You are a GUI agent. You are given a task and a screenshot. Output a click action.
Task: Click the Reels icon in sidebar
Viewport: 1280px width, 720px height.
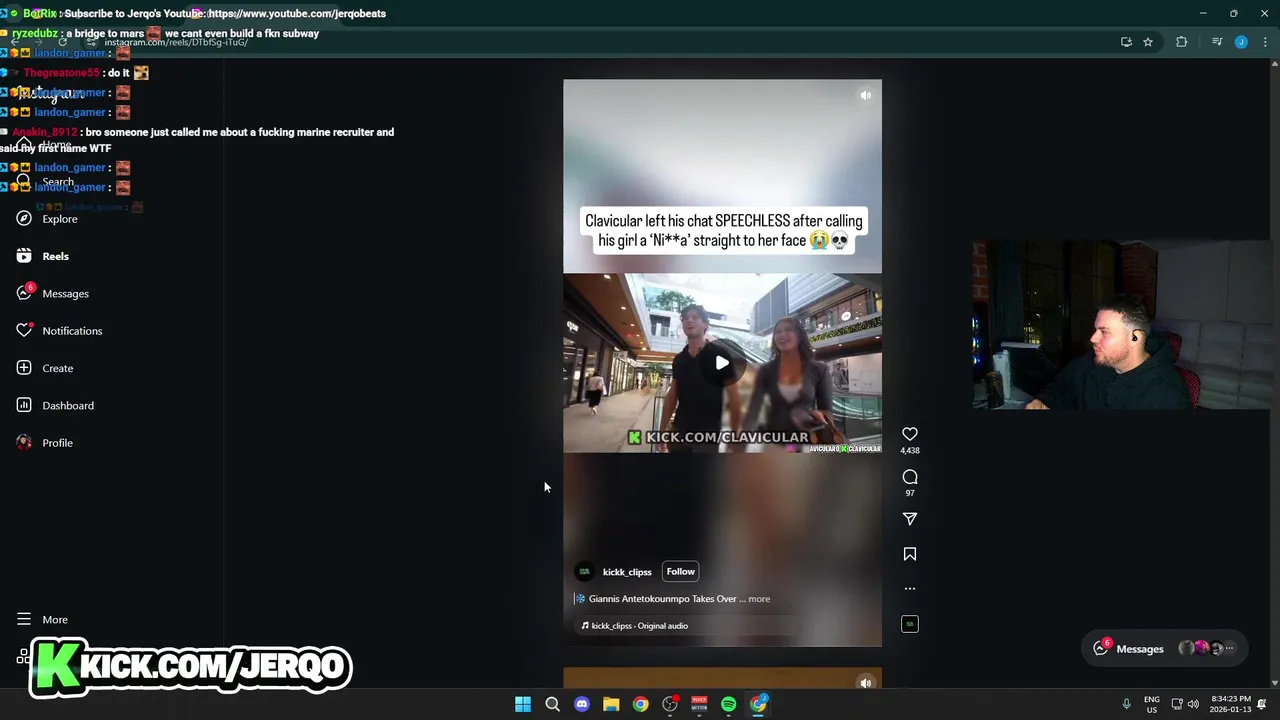[x=24, y=256]
